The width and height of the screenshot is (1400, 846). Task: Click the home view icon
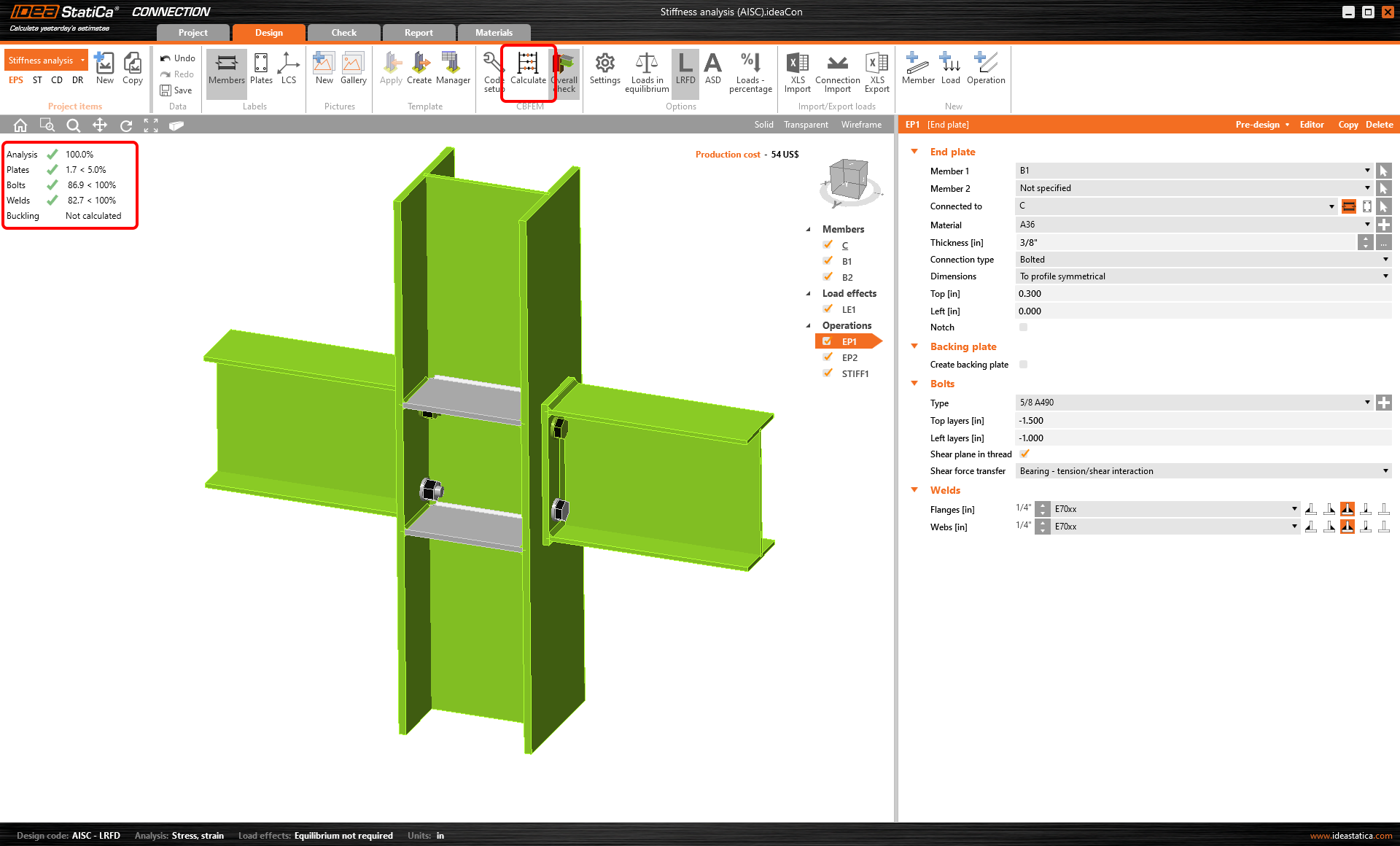20,125
